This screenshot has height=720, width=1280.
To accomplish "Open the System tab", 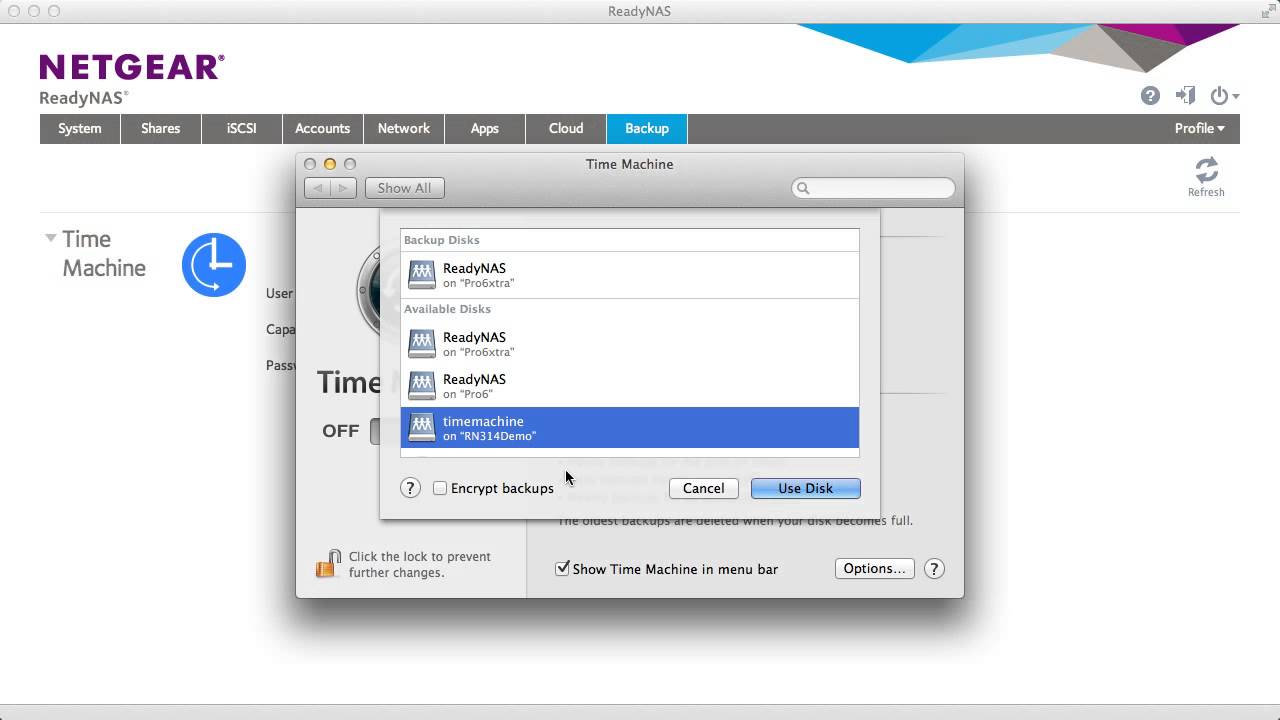I will (80, 128).
